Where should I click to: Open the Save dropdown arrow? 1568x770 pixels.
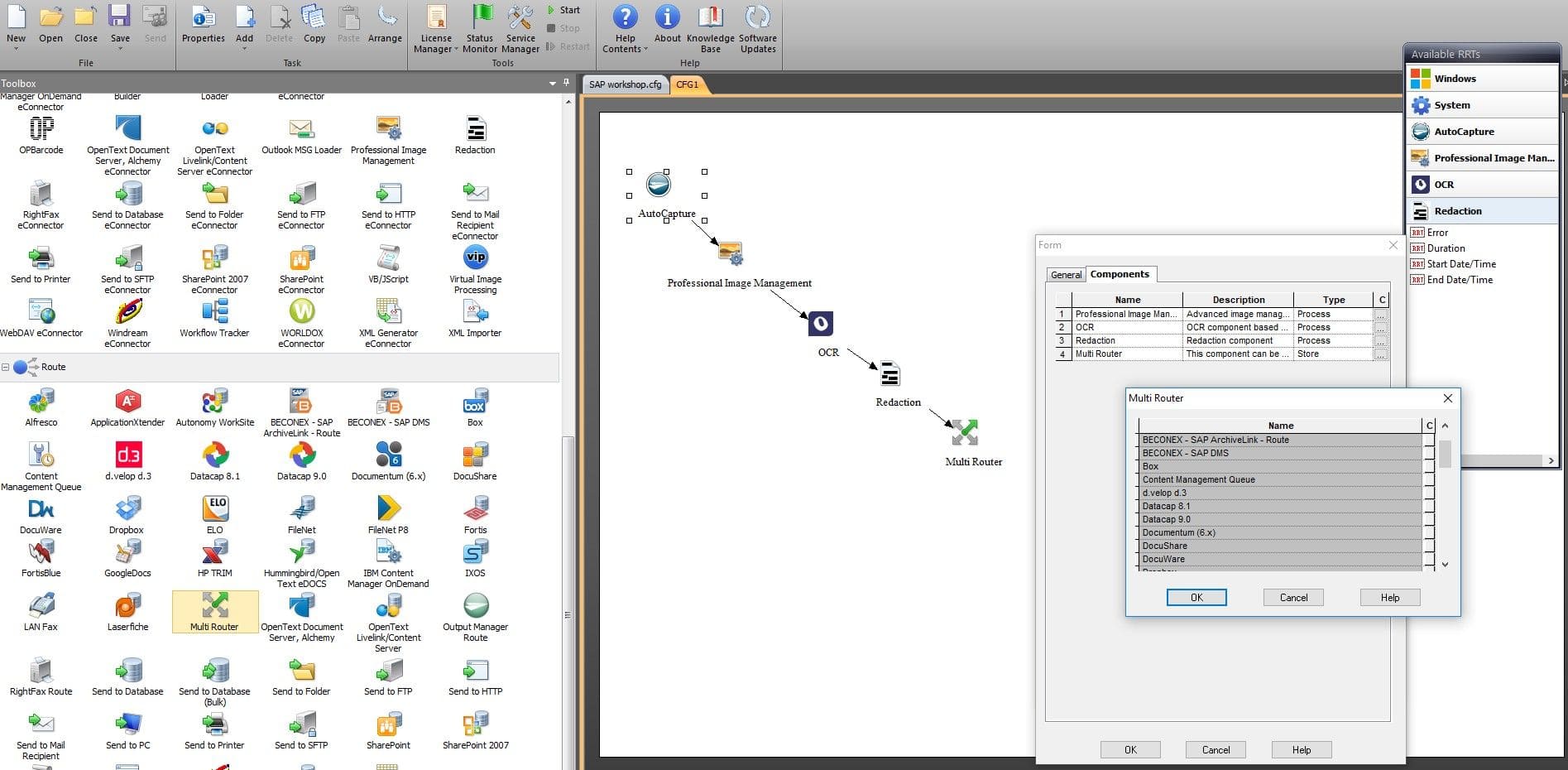point(120,49)
